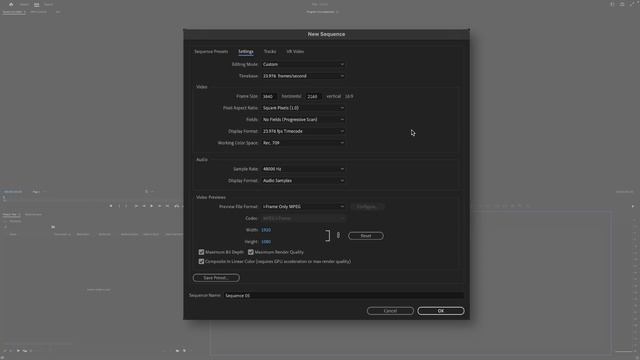Uncheck Maximum Render Quality
This screenshot has height=360, width=640.
tap(251, 252)
